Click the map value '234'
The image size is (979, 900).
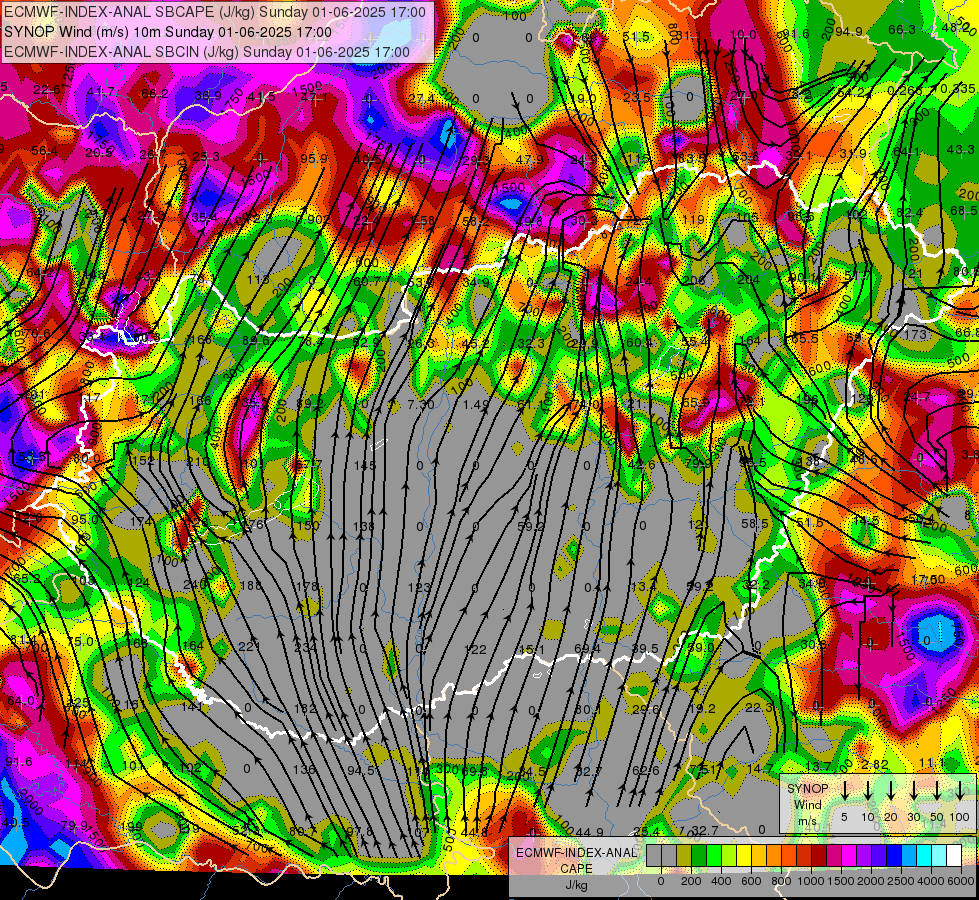pyautogui.click(x=305, y=648)
